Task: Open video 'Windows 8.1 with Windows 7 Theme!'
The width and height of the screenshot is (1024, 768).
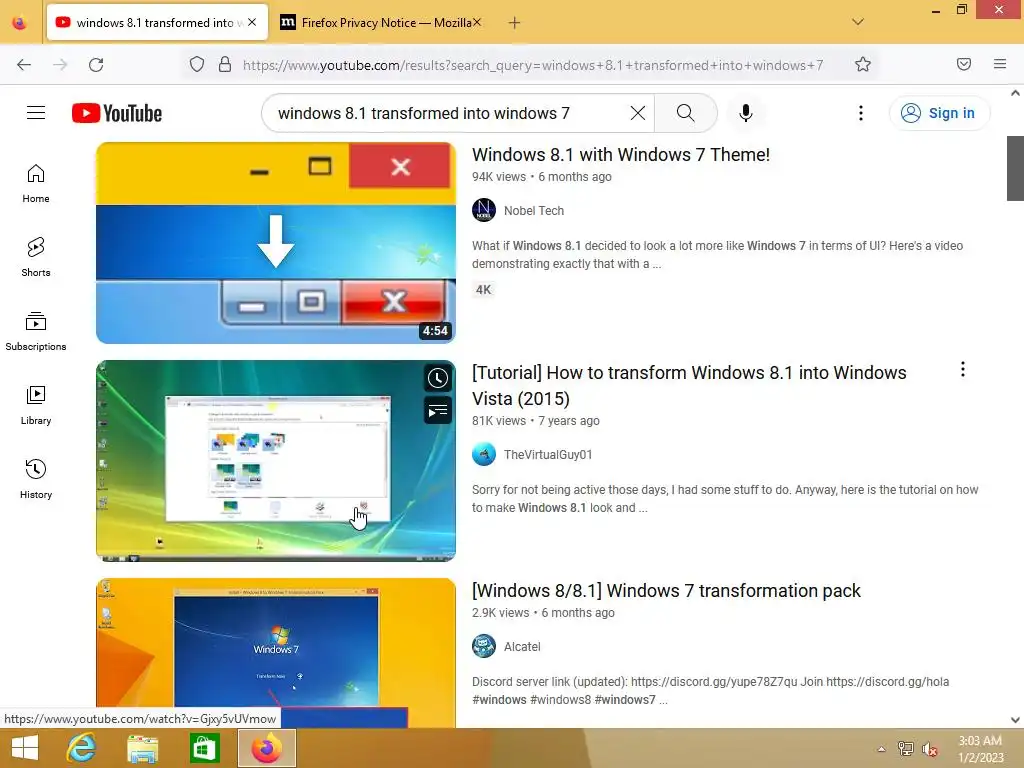Action: pos(620,155)
